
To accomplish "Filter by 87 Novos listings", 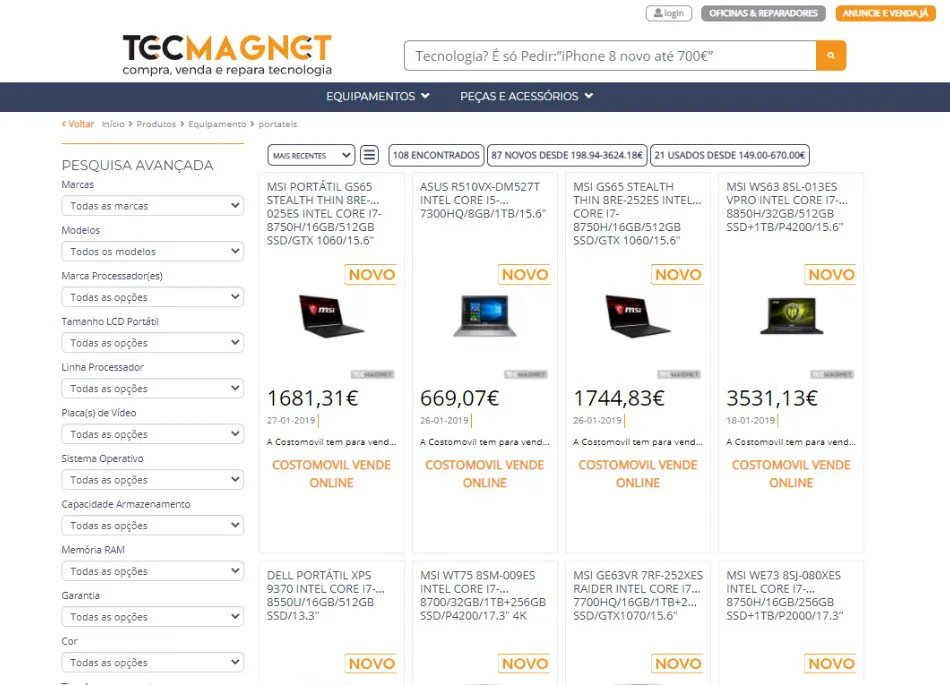I will coord(566,155).
